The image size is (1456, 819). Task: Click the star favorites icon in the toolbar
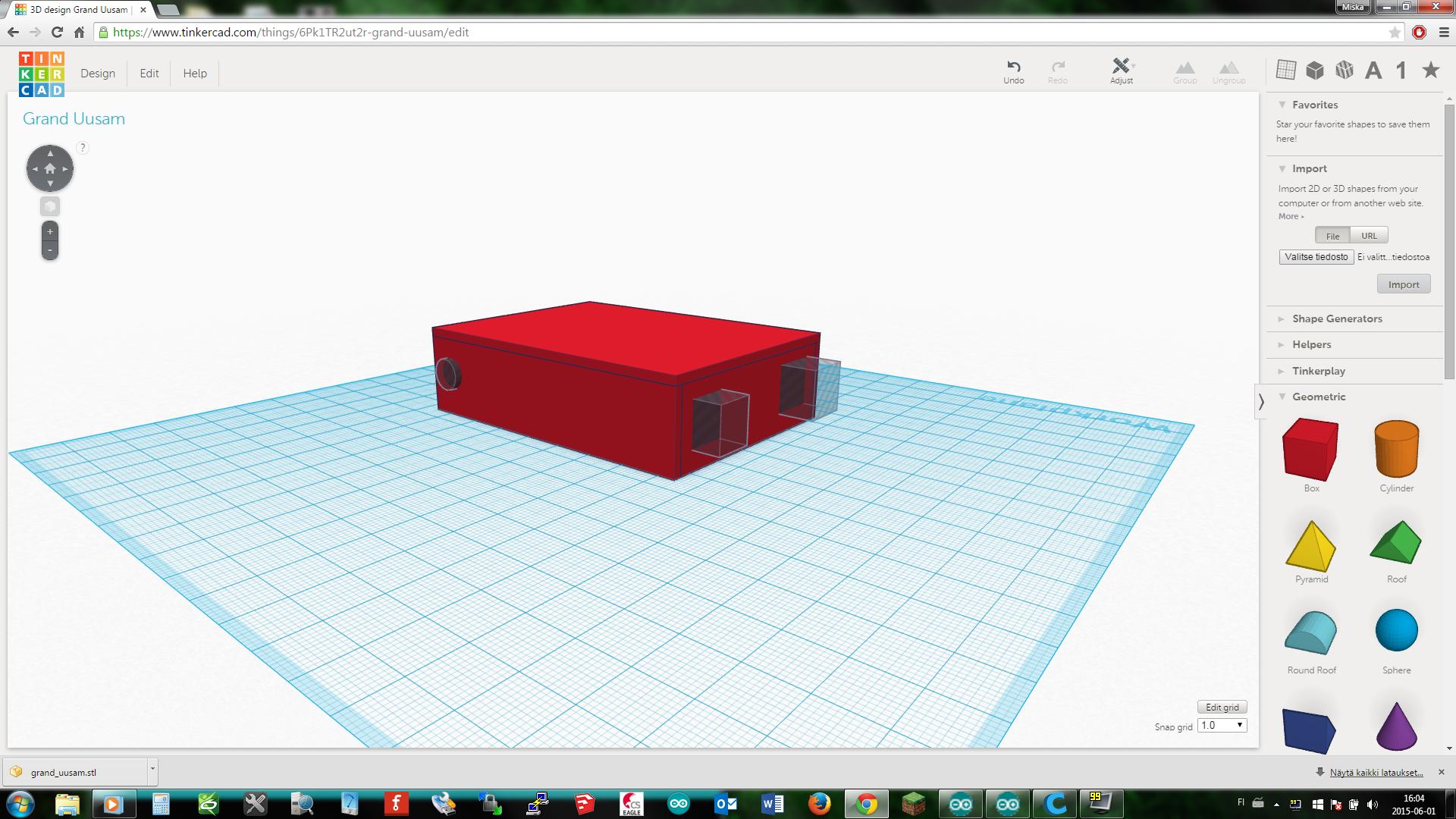click(x=1430, y=71)
